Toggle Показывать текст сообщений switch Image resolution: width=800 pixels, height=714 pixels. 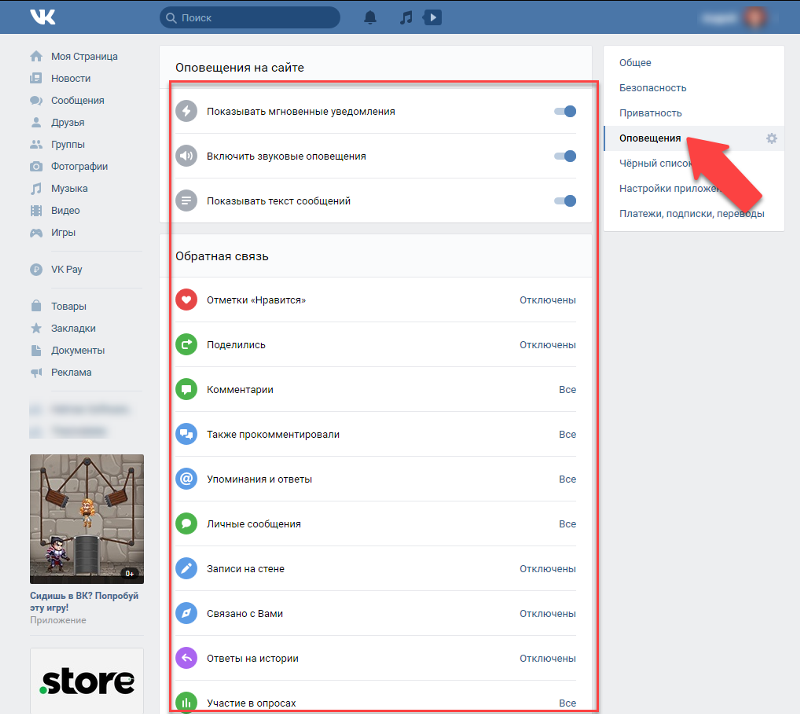(x=566, y=201)
